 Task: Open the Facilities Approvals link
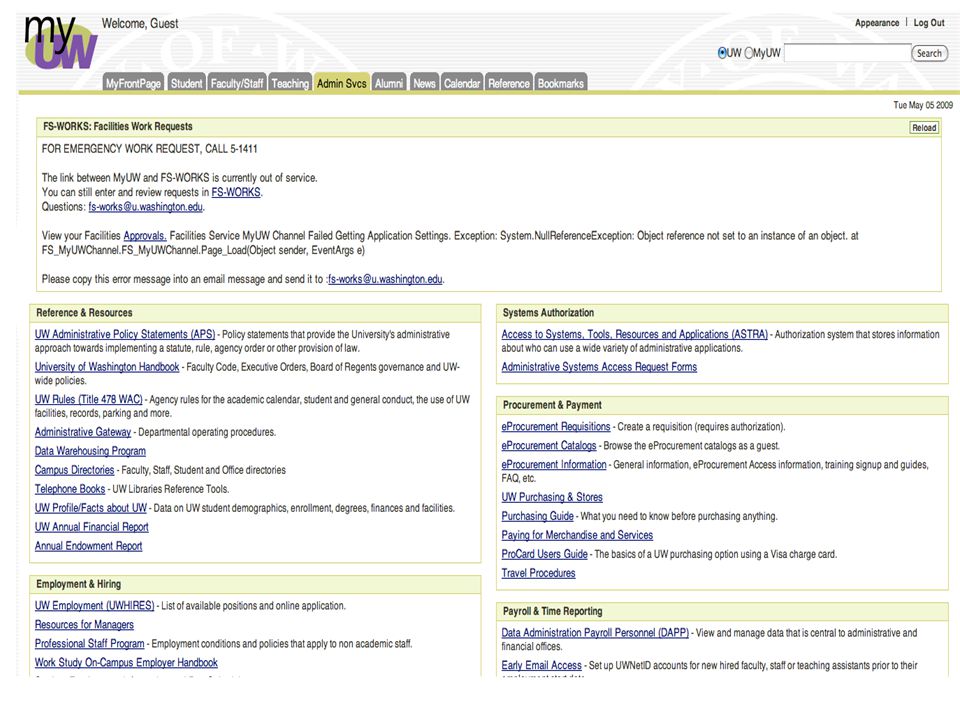144,236
